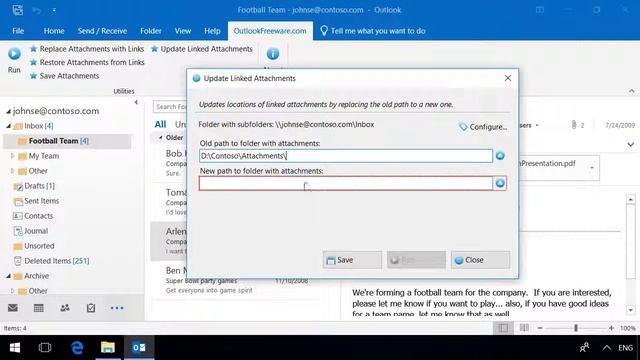Open File Explorer from taskbar

[x=108, y=348]
